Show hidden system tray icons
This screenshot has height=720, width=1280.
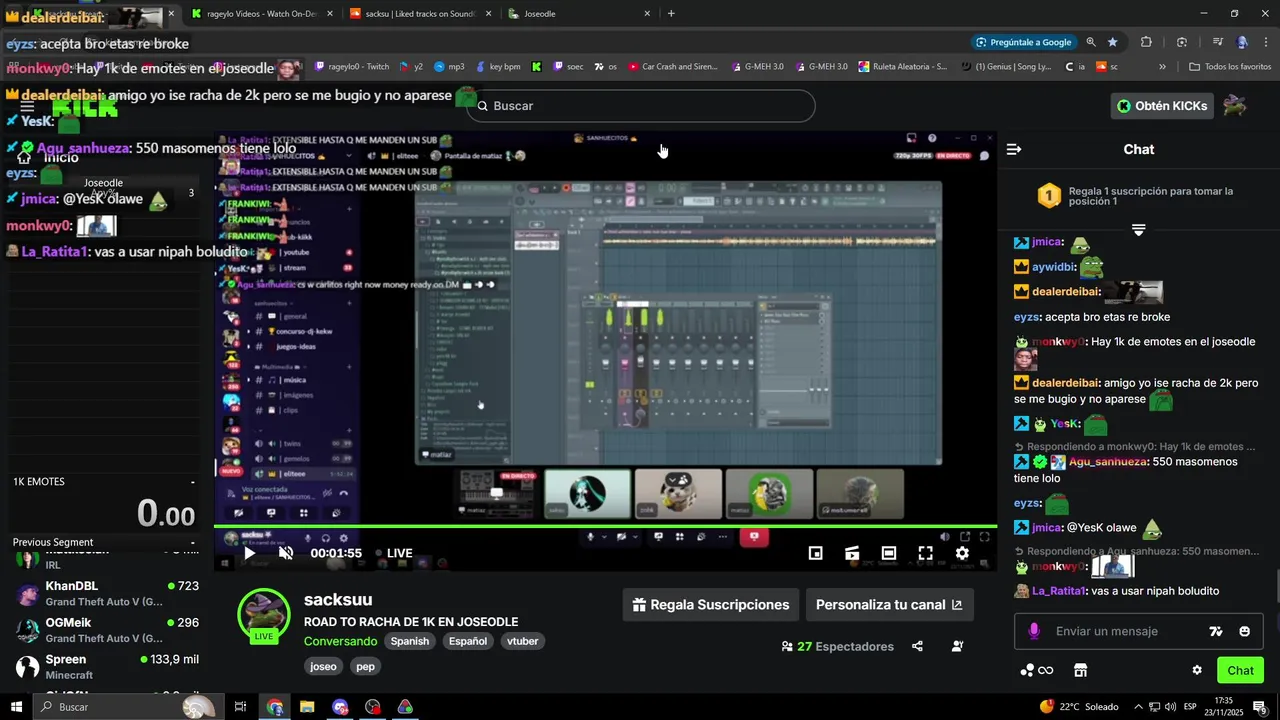coord(1138,707)
